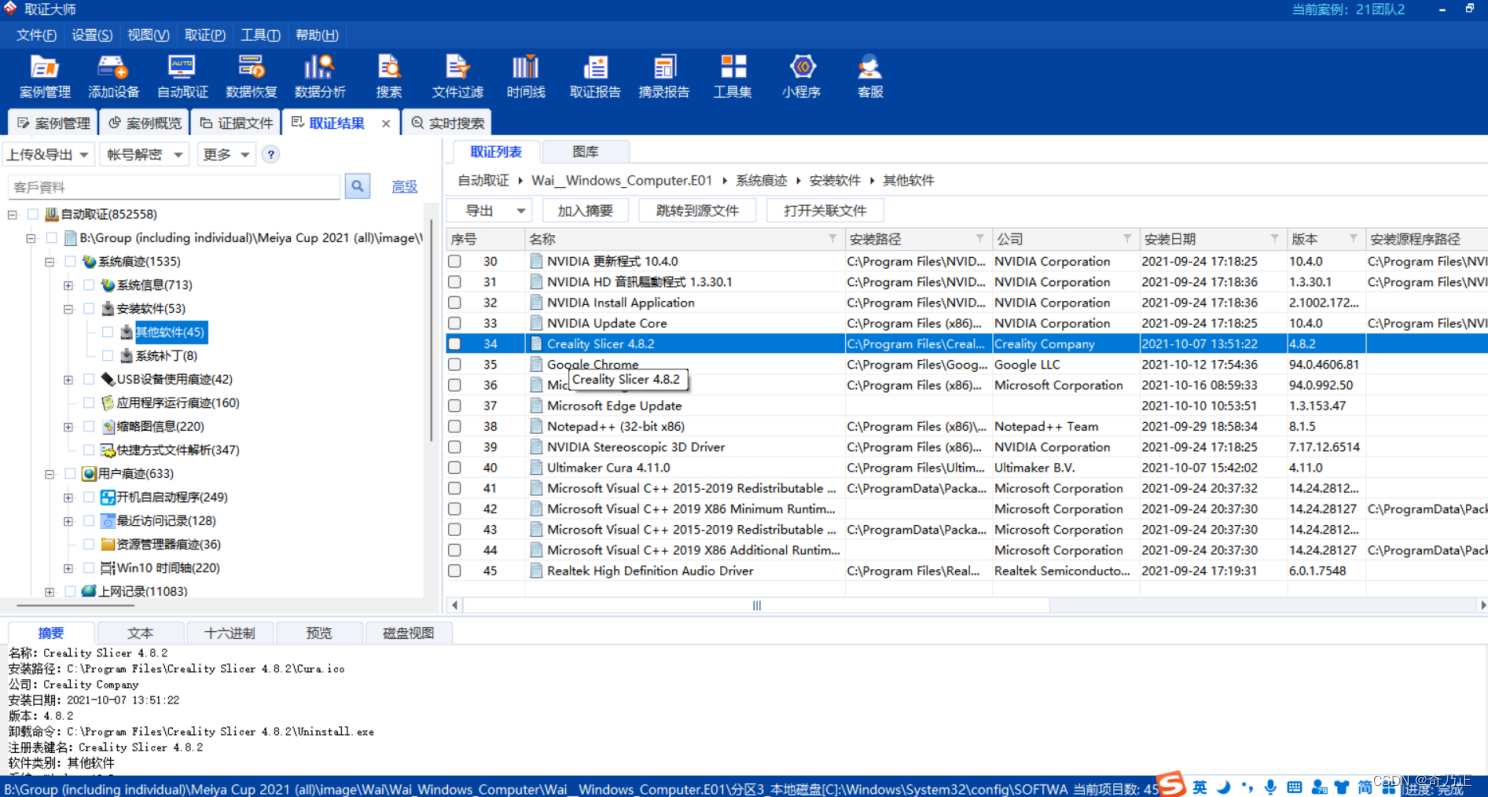Click the help question-mark icon next to 更多

click(x=270, y=155)
